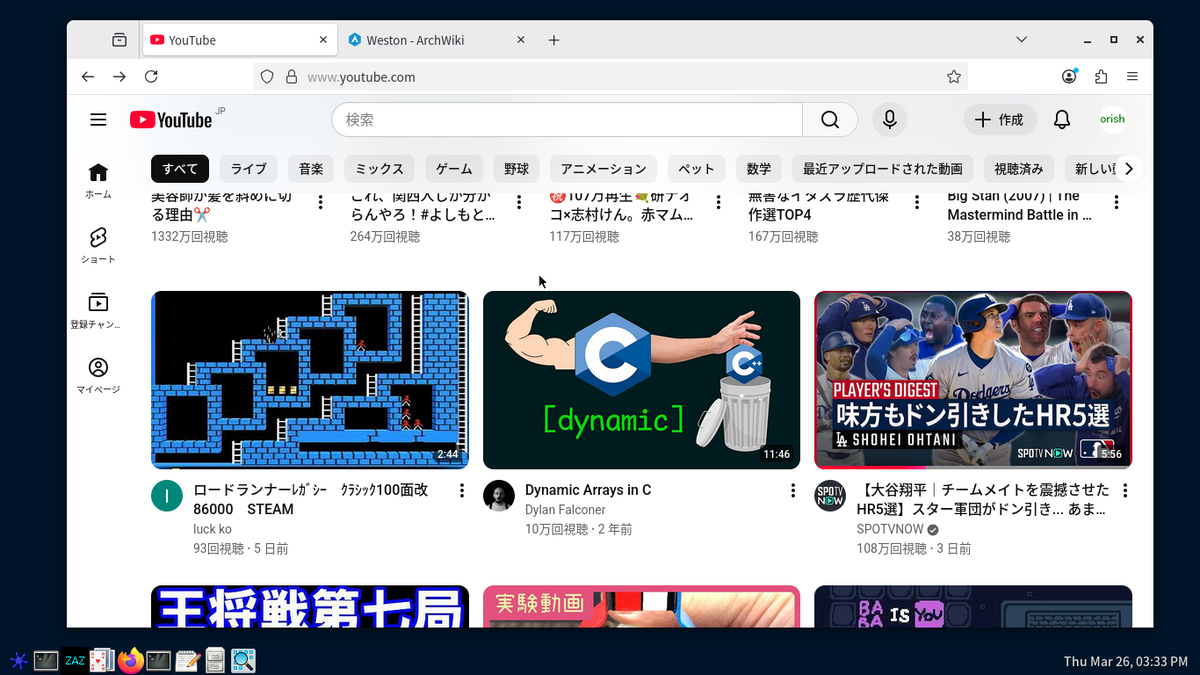Select the ライブ filter chip
This screenshot has width=1200, height=675.
[249, 169]
